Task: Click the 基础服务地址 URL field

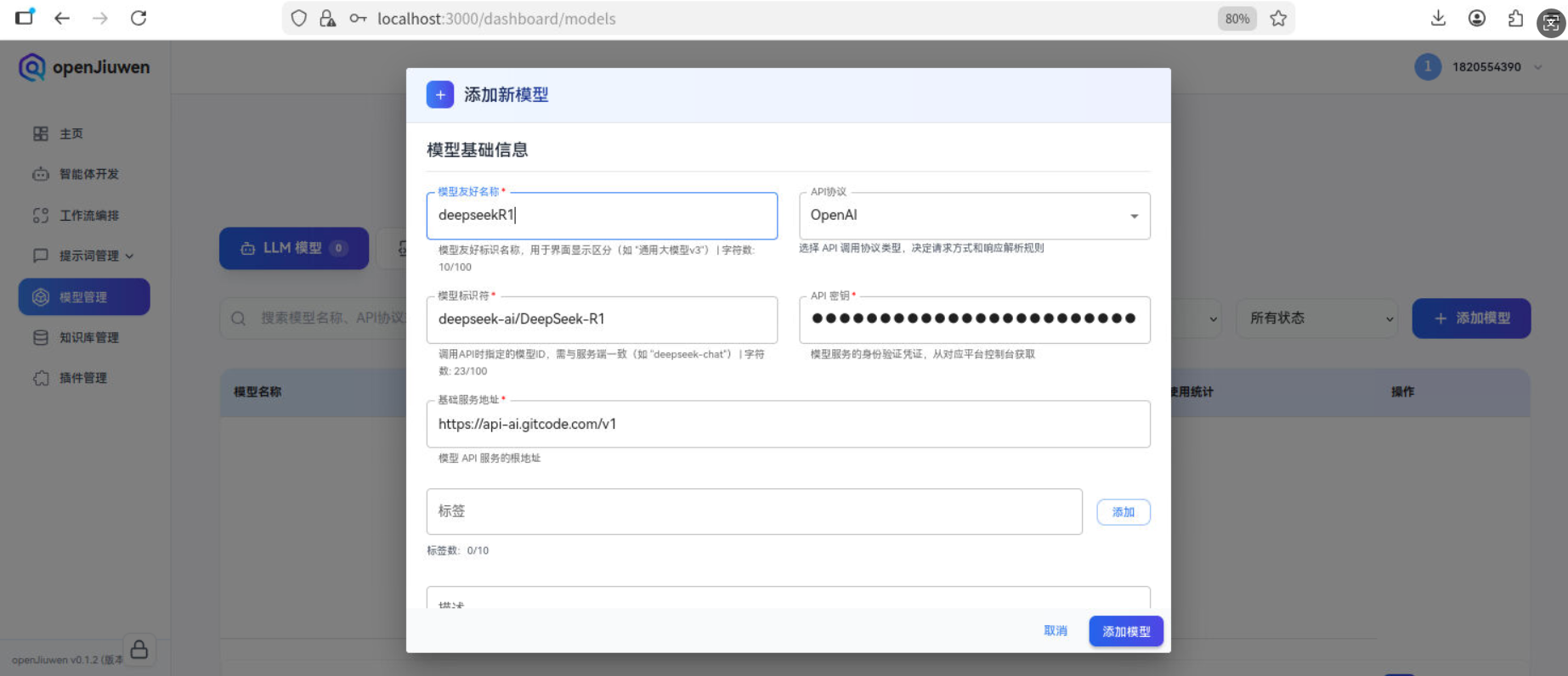Action: [x=789, y=424]
